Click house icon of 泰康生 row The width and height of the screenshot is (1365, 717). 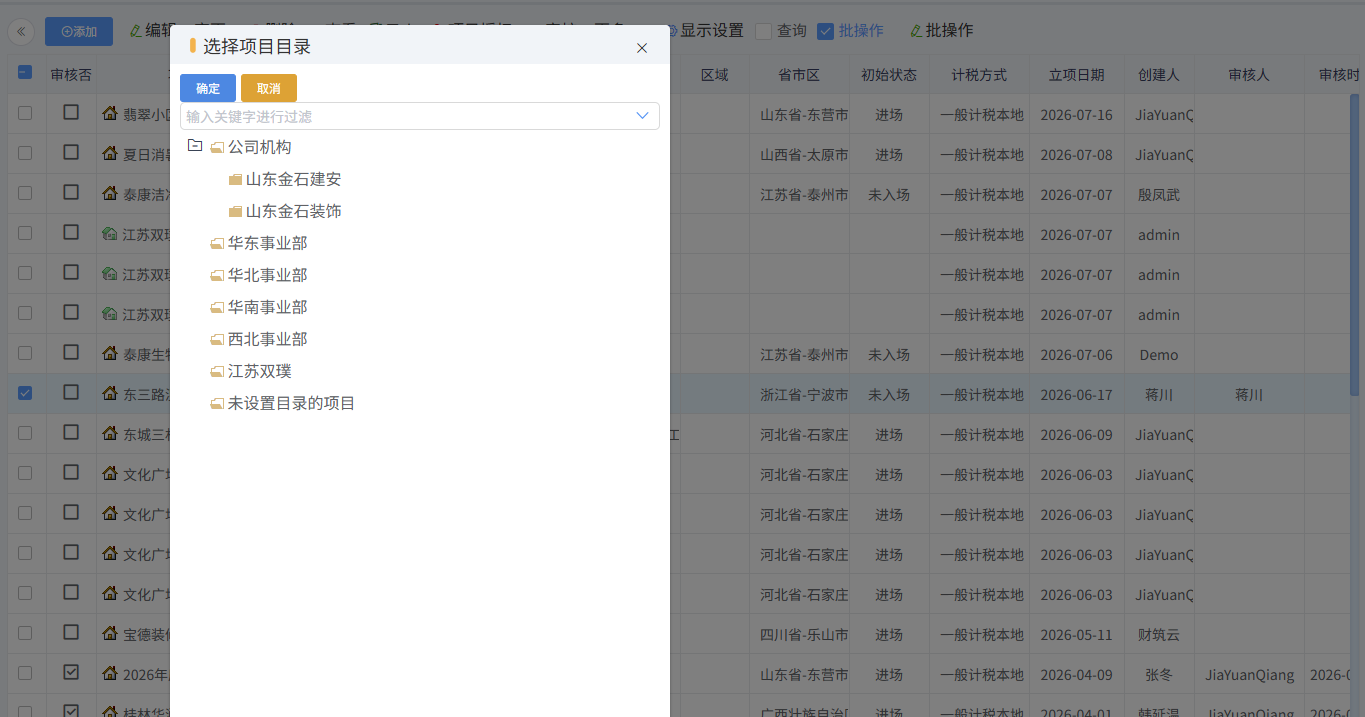click(110, 353)
